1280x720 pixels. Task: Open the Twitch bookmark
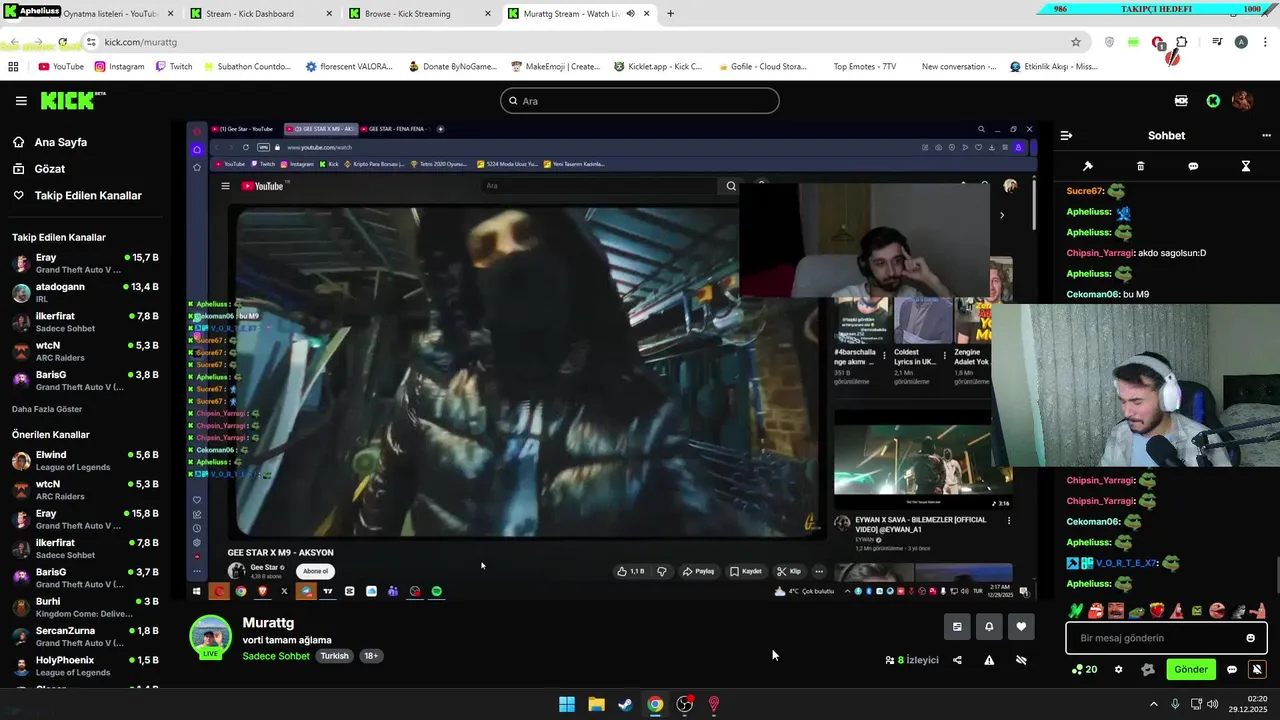pos(173,67)
